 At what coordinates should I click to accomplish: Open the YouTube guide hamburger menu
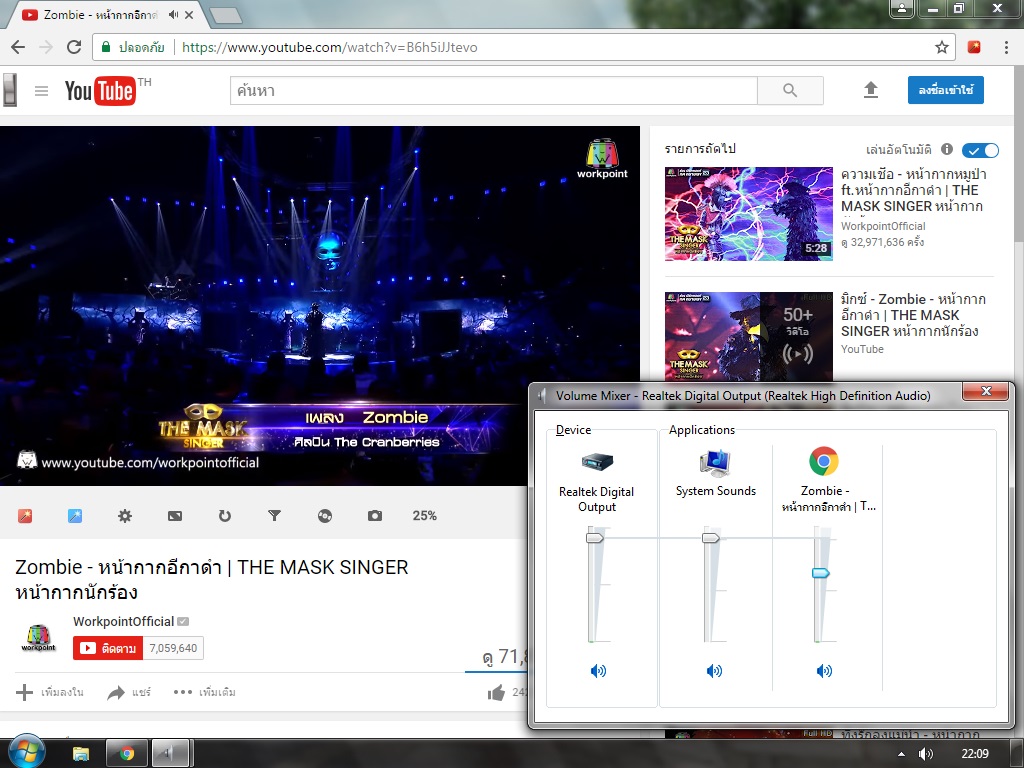click(42, 91)
